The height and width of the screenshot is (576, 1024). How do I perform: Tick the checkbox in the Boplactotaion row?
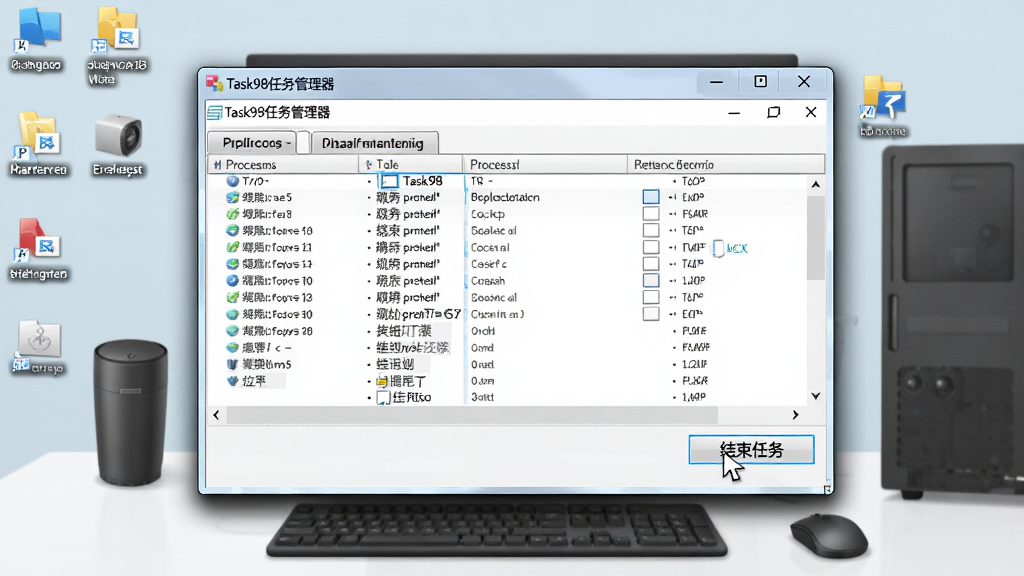[650, 197]
